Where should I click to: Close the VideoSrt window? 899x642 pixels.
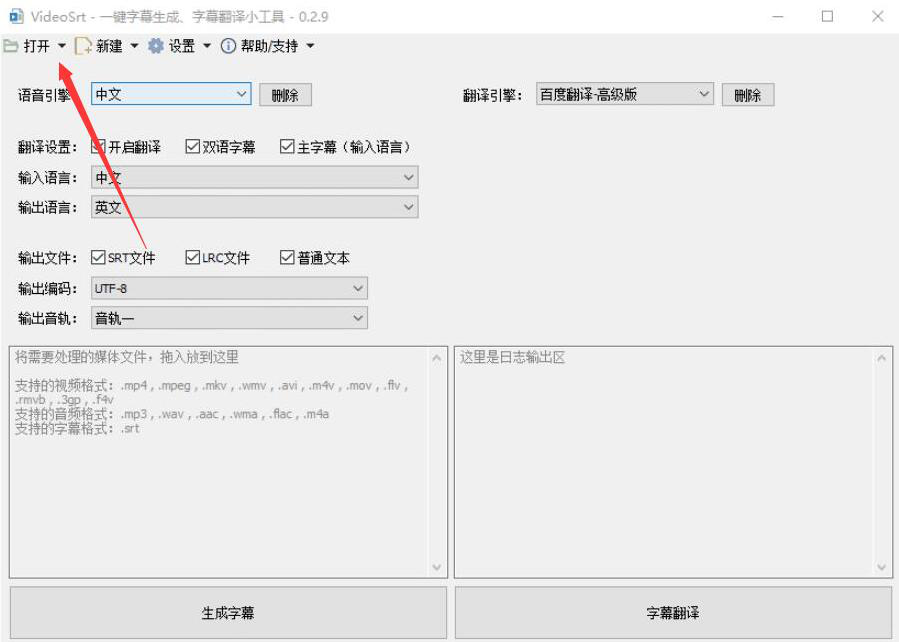[x=878, y=17]
